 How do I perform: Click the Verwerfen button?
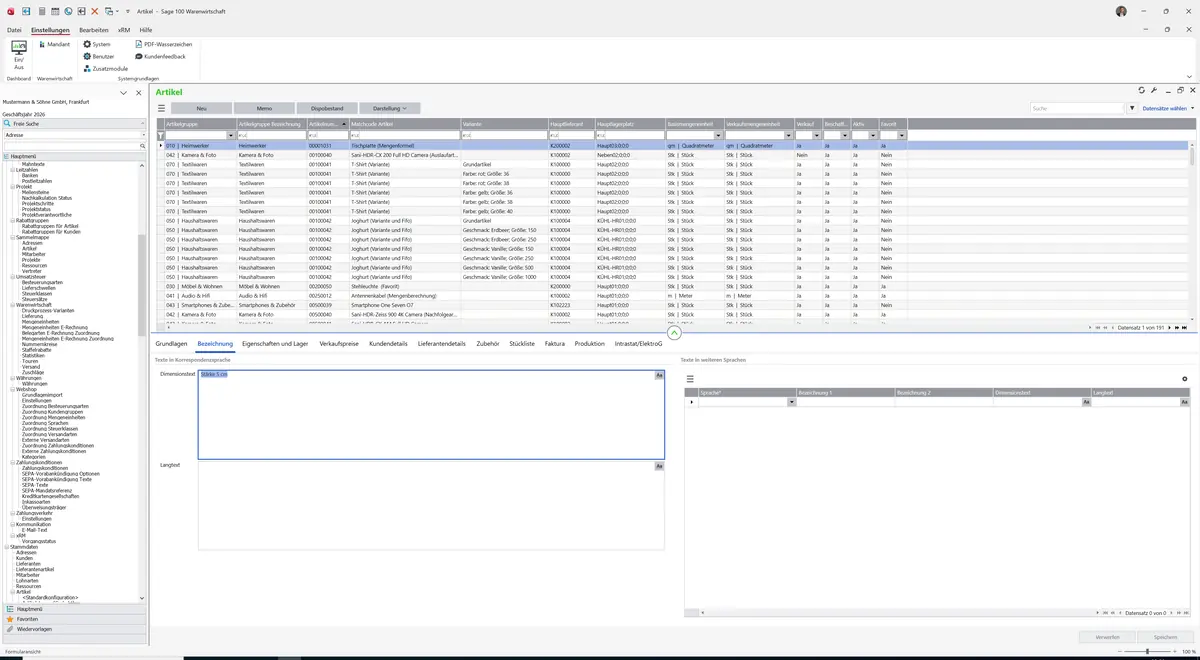point(1107,636)
